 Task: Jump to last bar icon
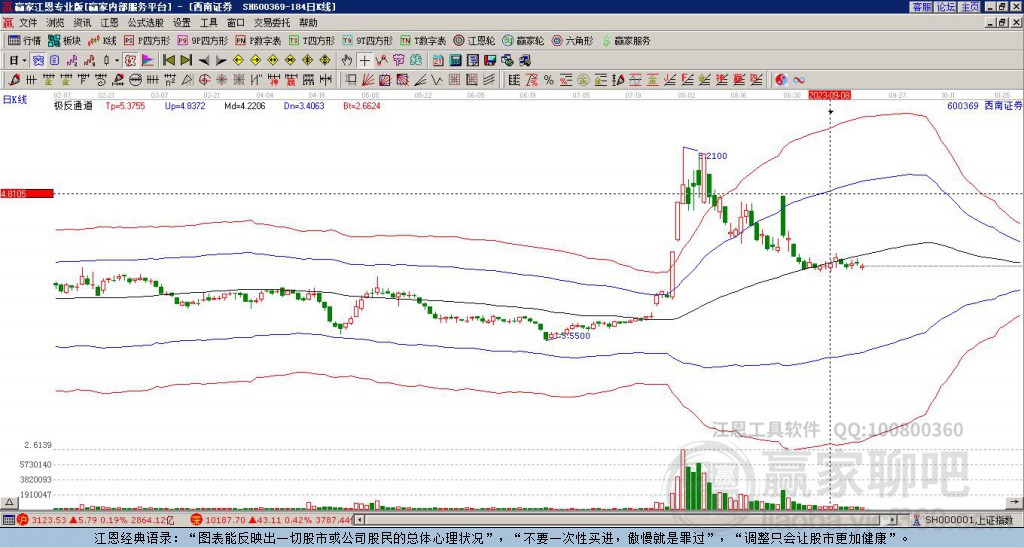coord(186,60)
